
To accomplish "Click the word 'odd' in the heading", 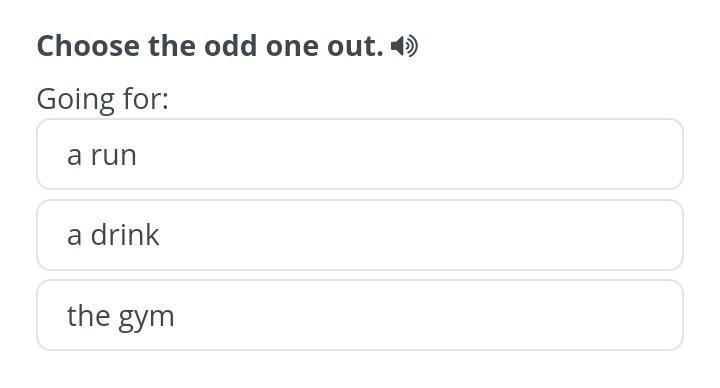I will [230, 46].
